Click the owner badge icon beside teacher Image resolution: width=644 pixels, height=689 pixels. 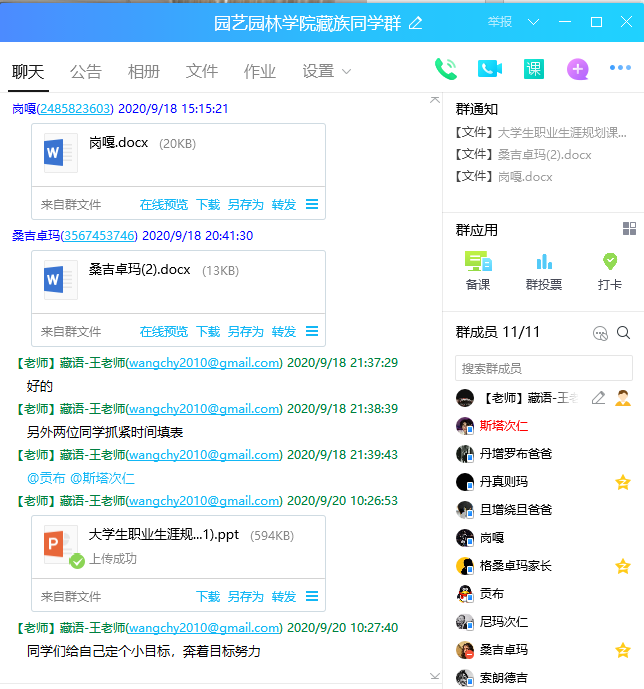(623, 398)
